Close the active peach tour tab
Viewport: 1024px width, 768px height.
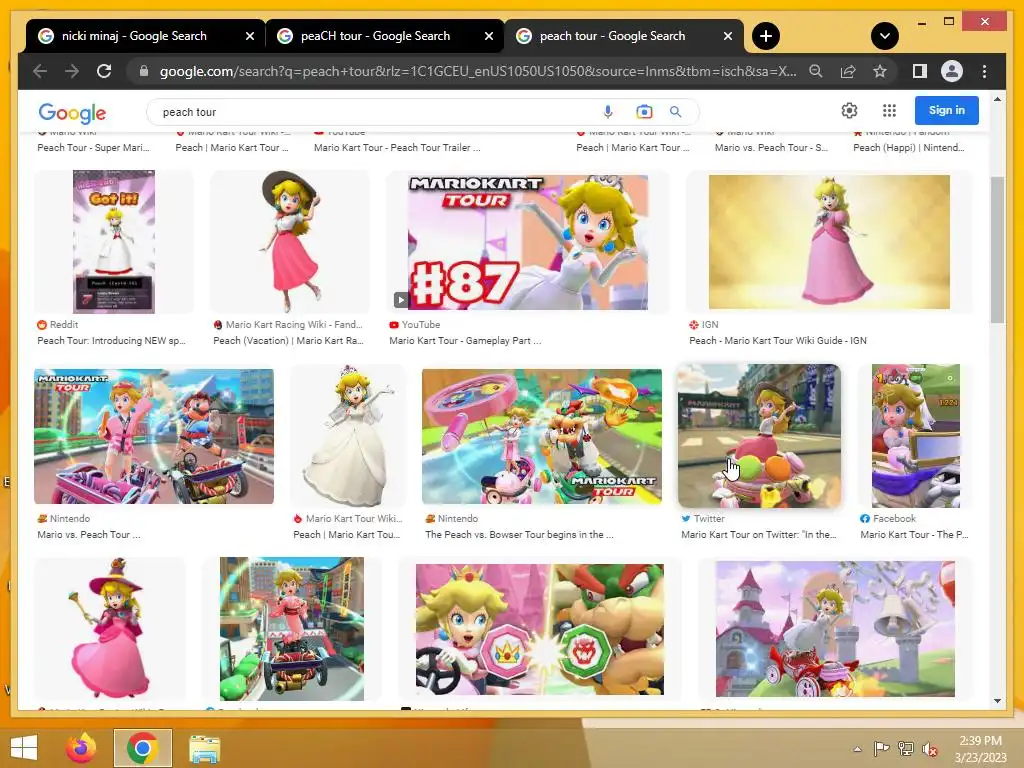728,36
